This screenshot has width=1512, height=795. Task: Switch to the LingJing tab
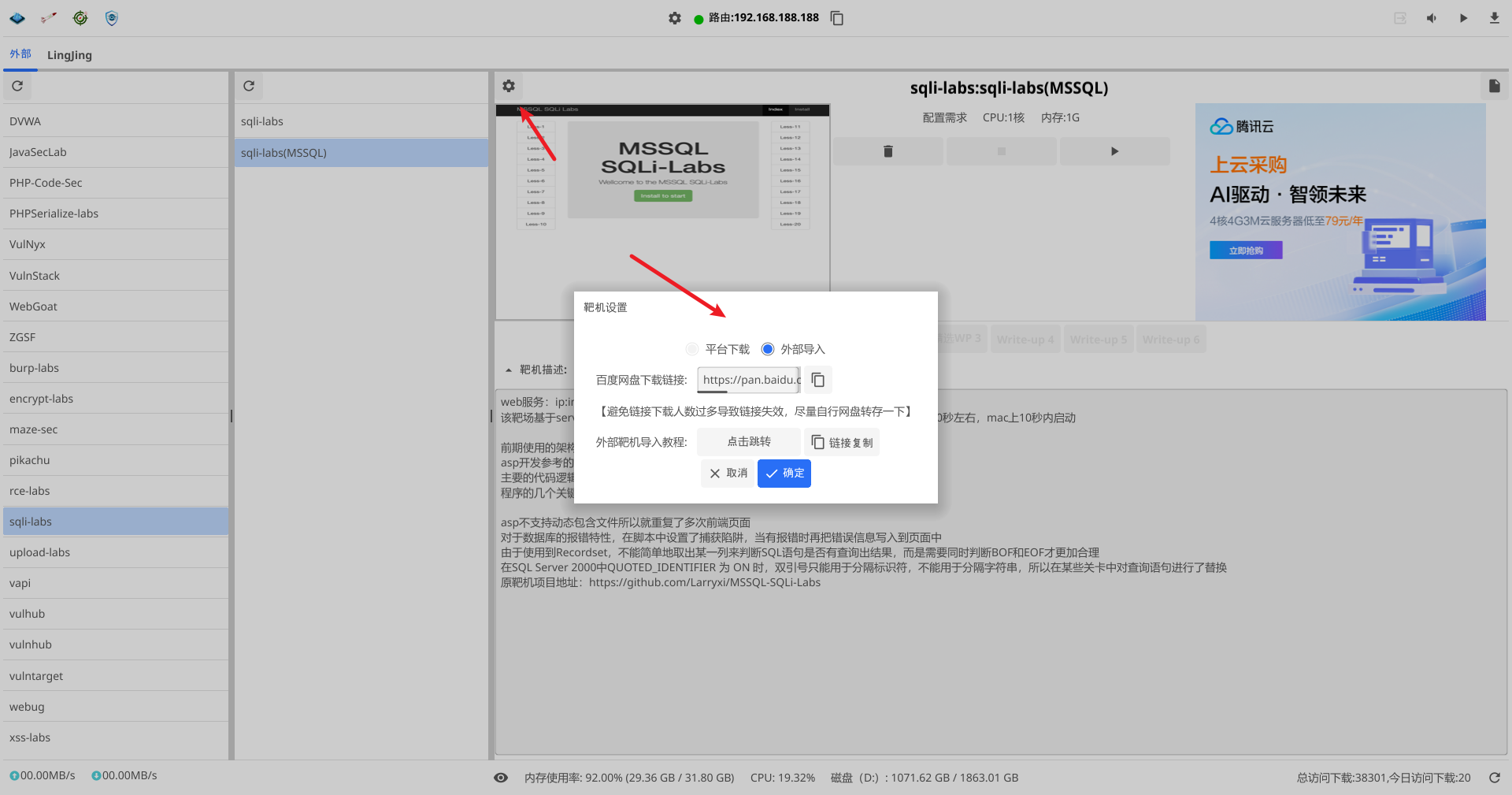[x=69, y=55]
